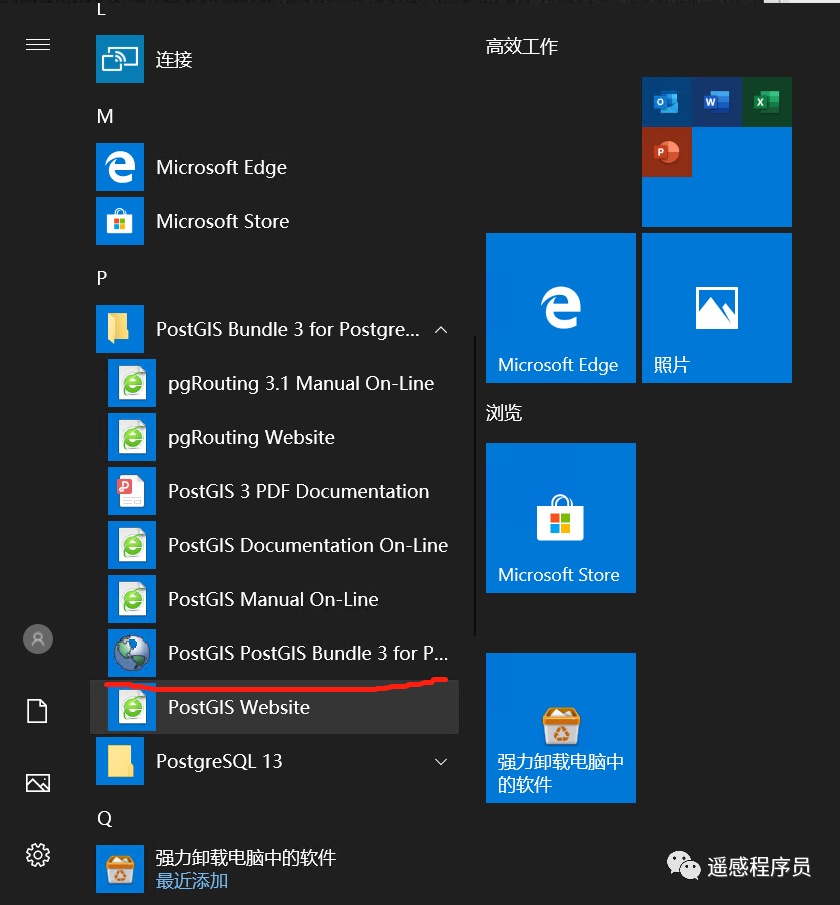Open Settings gear icon
This screenshot has width=840, height=905.
[38, 855]
